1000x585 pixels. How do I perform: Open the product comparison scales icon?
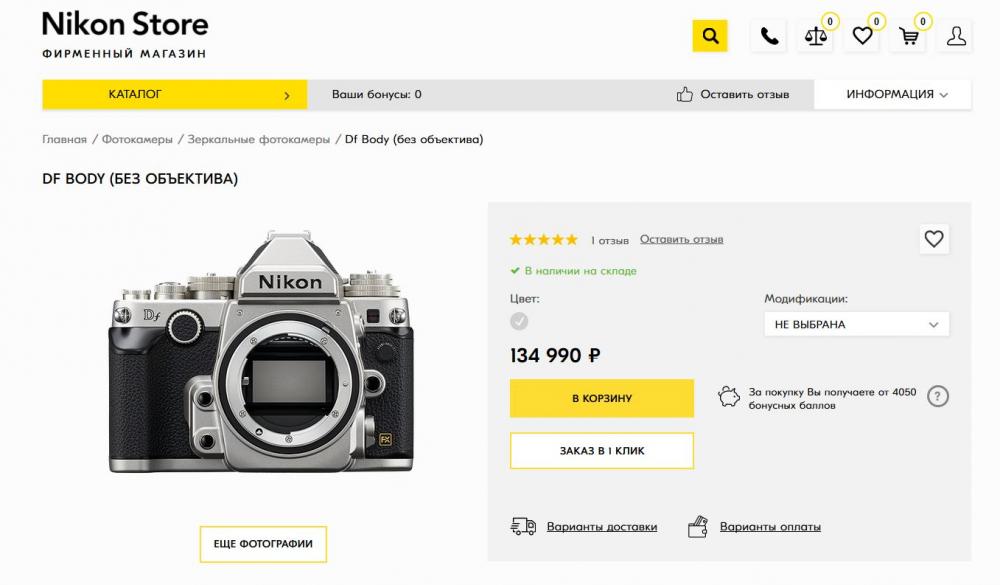(816, 36)
